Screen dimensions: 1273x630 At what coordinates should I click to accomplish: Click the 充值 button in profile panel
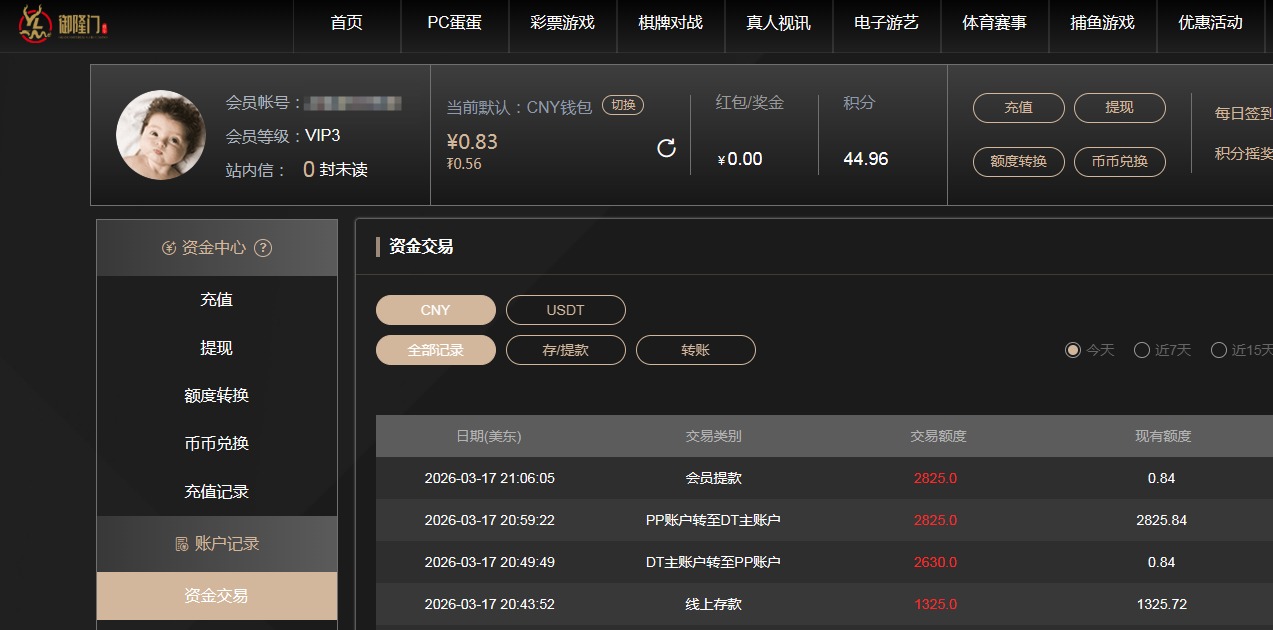(1018, 108)
